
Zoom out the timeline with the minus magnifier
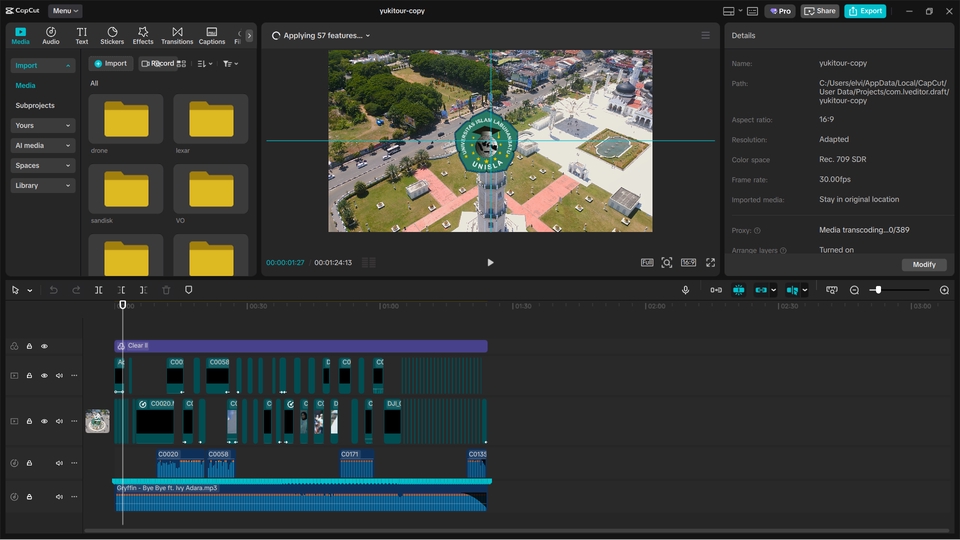point(855,290)
